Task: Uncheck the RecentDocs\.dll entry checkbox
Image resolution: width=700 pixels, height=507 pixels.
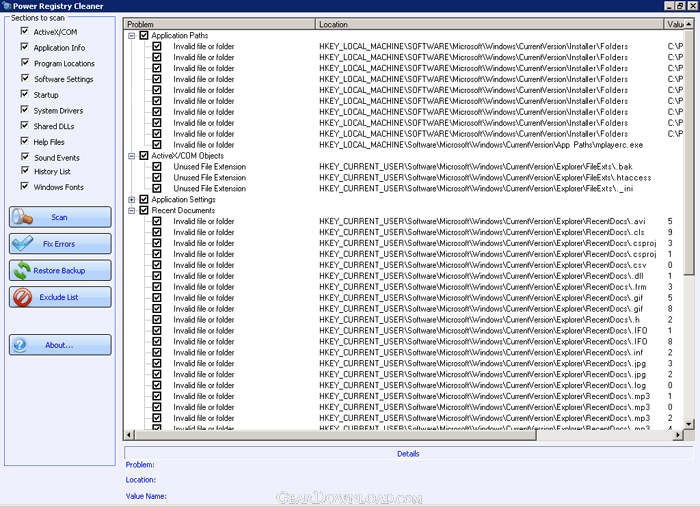Action: (157, 276)
